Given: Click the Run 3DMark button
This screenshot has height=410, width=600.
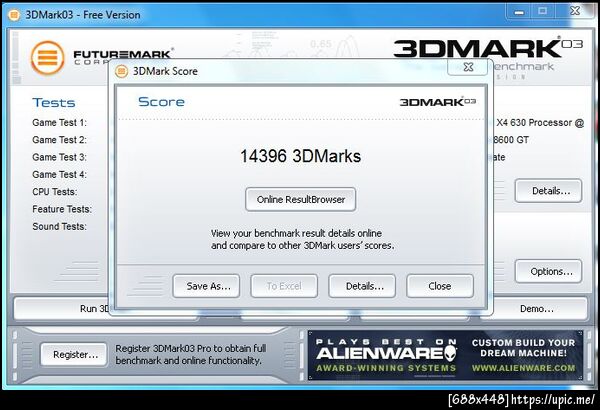Looking at the screenshot, I should (x=62, y=309).
